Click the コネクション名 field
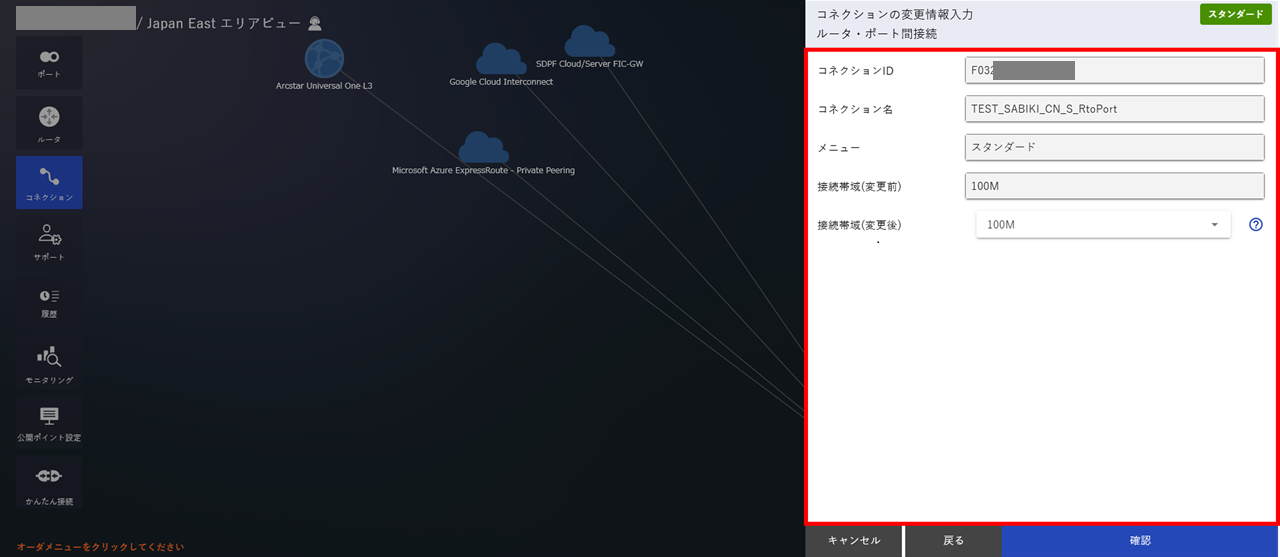Screen dimensions: 1280x557 (1114, 109)
